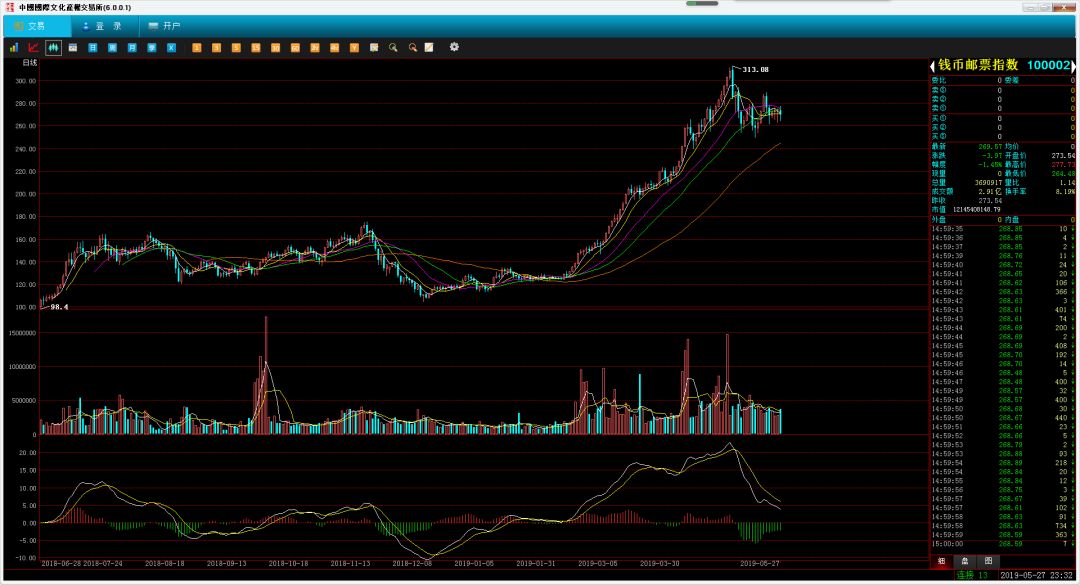
Task: Go to next instrument with right arrow
Action: 1073,66
